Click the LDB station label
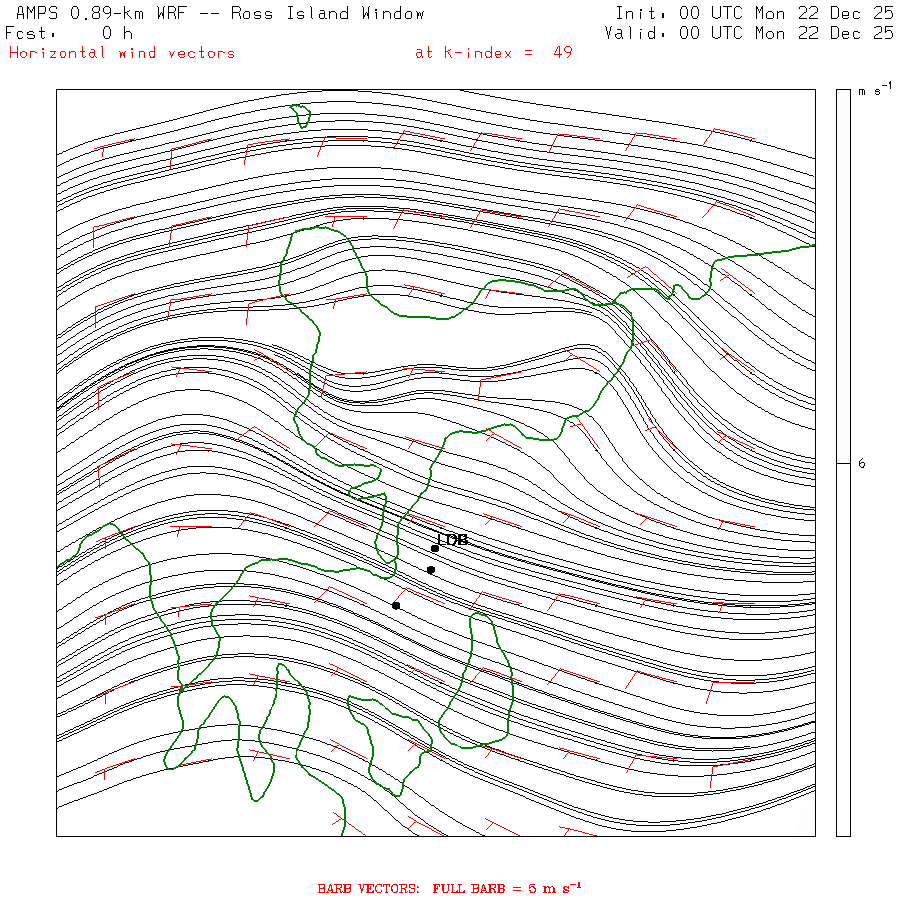 point(453,540)
